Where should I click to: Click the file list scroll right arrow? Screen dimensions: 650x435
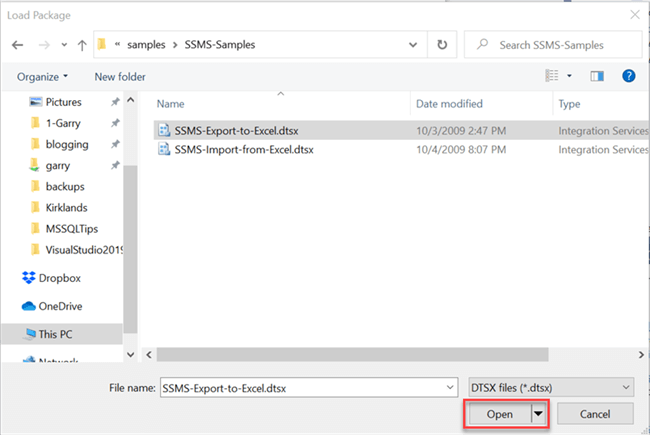tap(641, 355)
